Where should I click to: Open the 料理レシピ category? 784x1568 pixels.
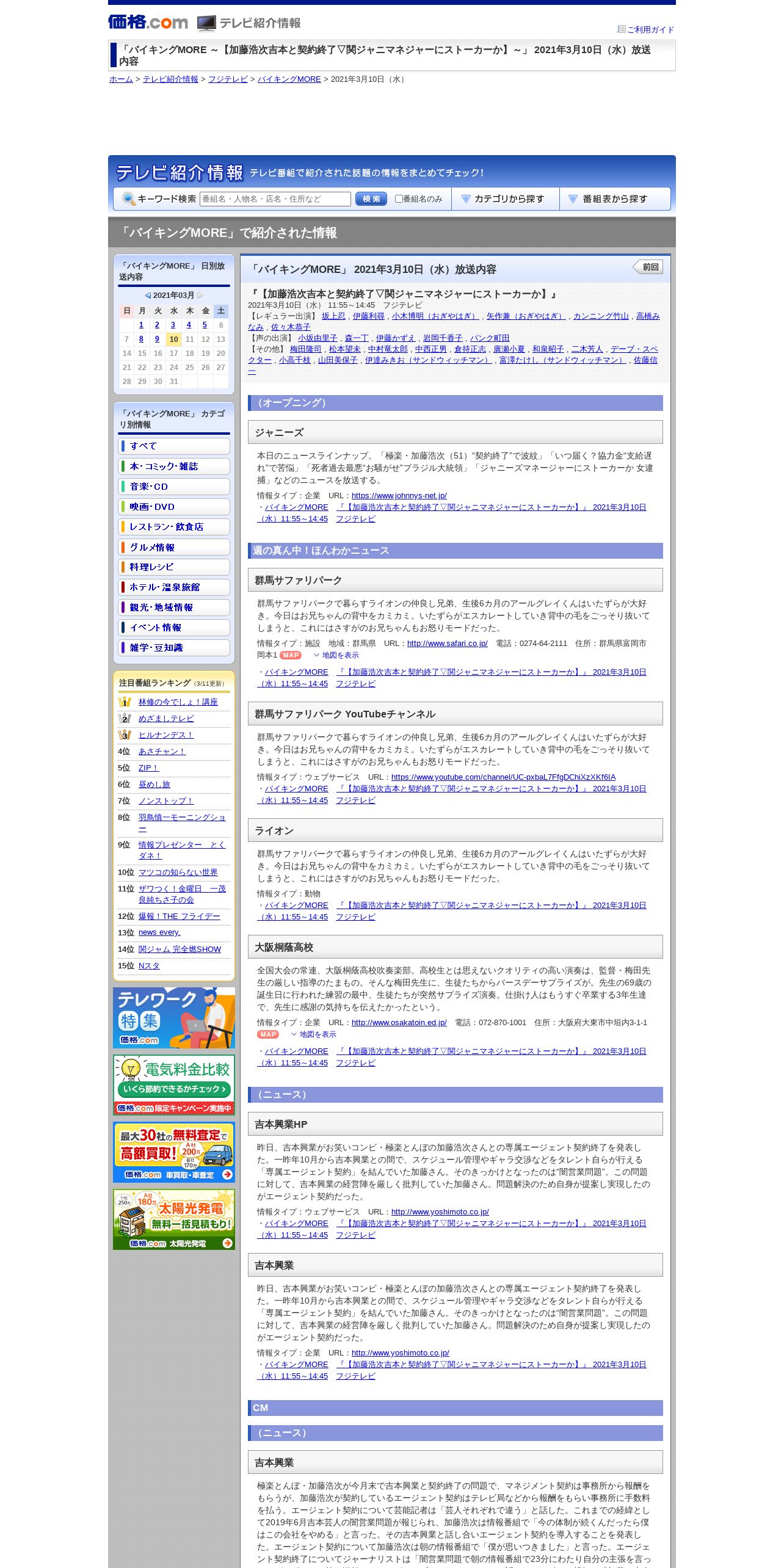click(x=174, y=567)
